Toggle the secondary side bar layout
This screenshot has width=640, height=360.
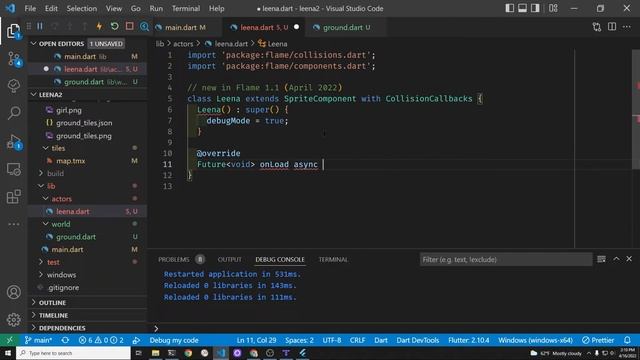535,8
